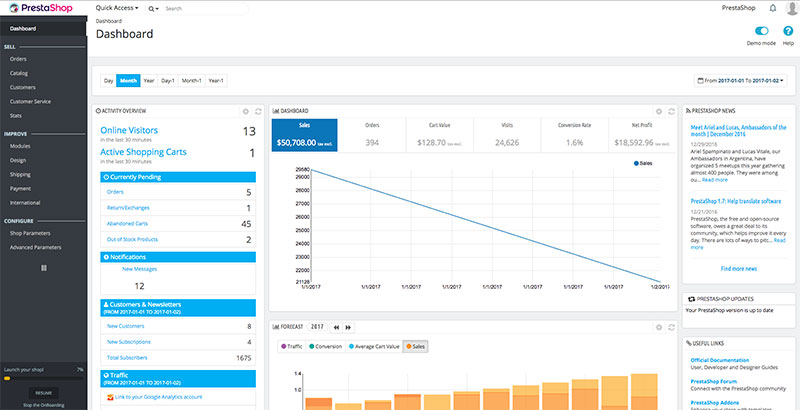The width and height of the screenshot is (800, 410).
Task: Click the RESUME onboarding button
Action: [x=43, y=393]
